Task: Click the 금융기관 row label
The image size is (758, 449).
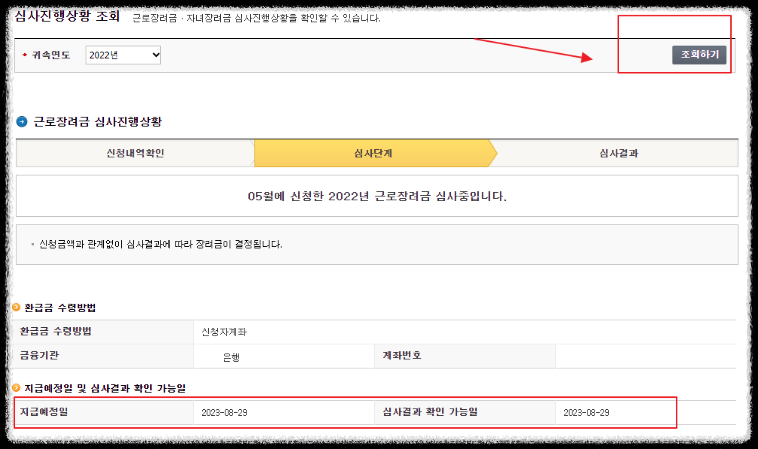Action: point(39,355)
